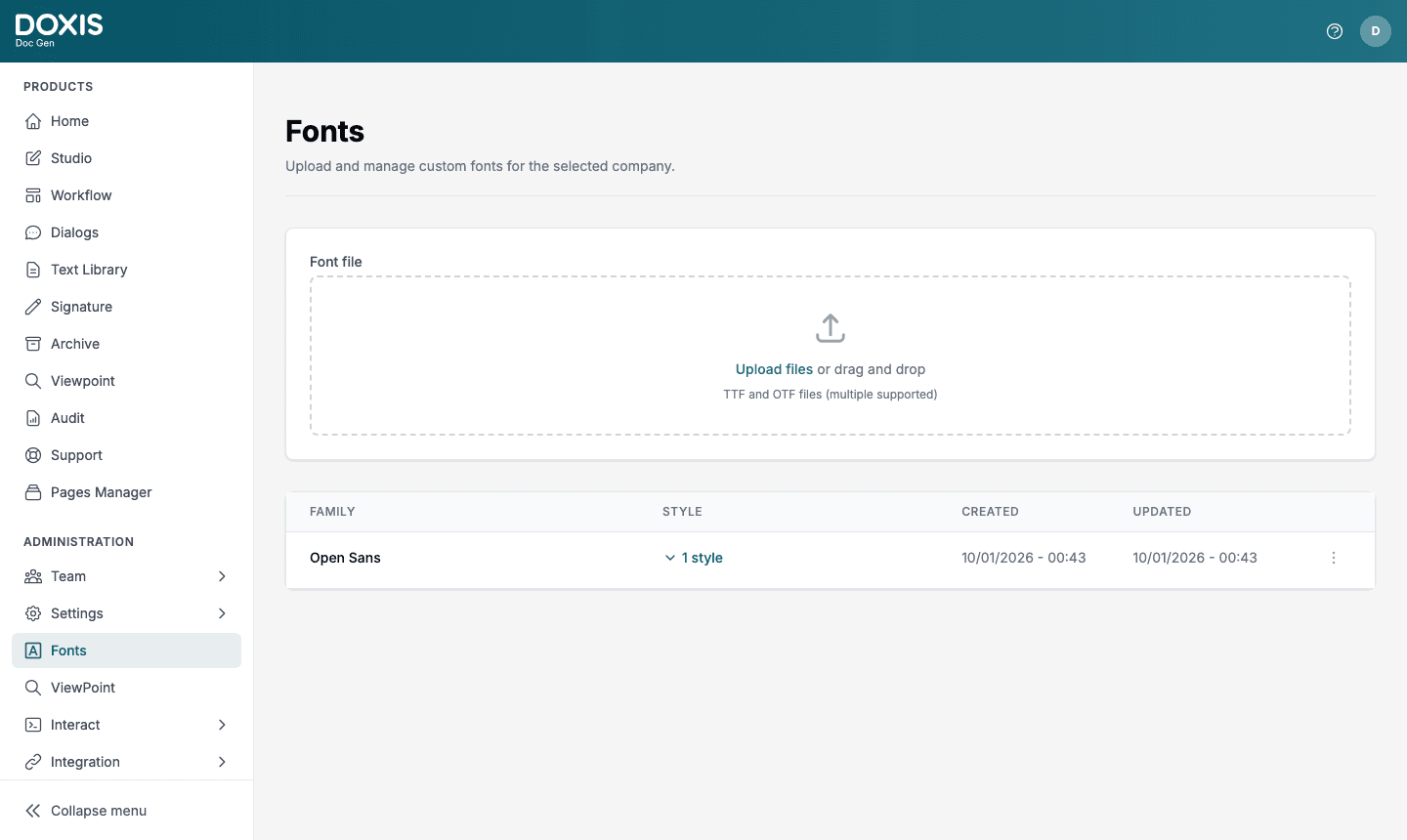The height and width of the screenshot is (840, 1407).
Task: Click the DOXIS Doc Gen logo
Action: point(59,30)
